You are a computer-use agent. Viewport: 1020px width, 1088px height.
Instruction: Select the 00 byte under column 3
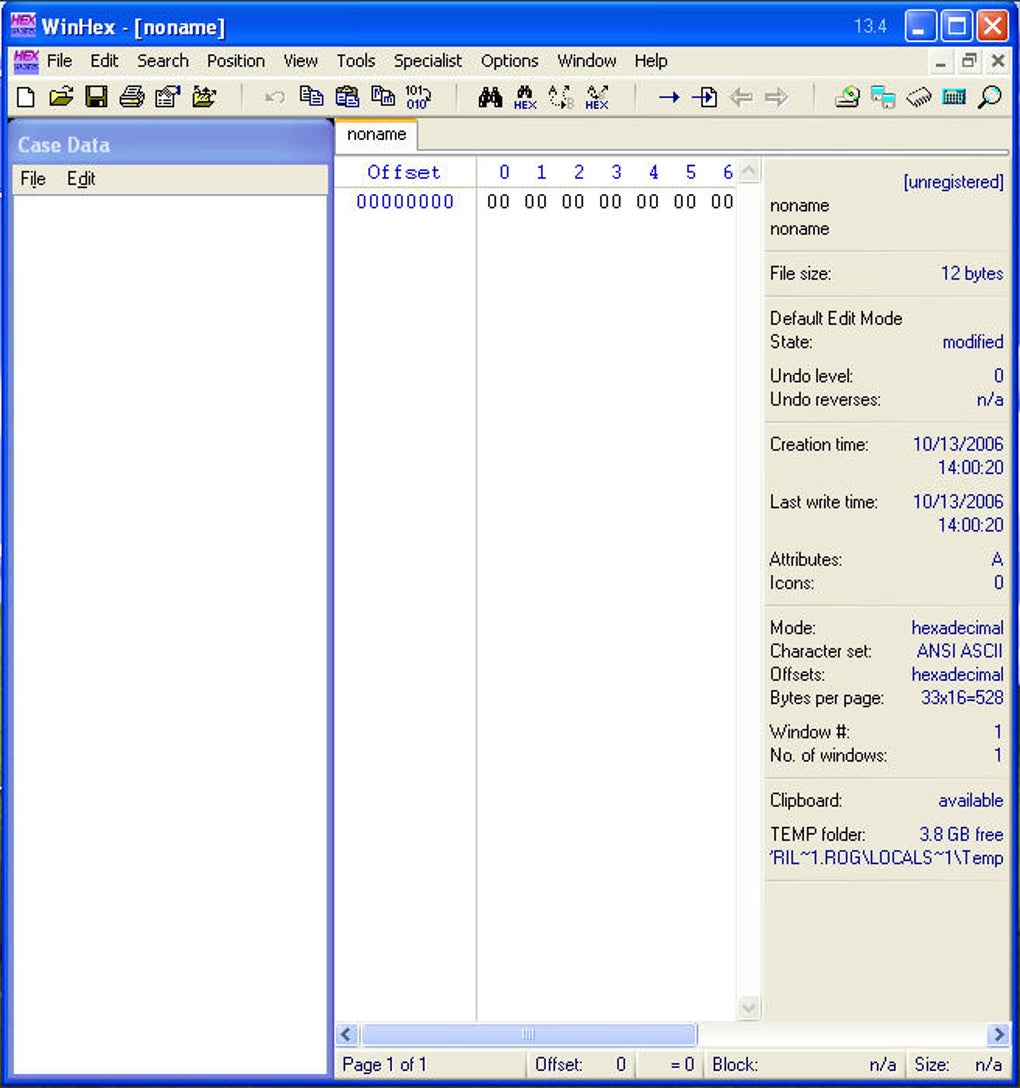(610, 202)
